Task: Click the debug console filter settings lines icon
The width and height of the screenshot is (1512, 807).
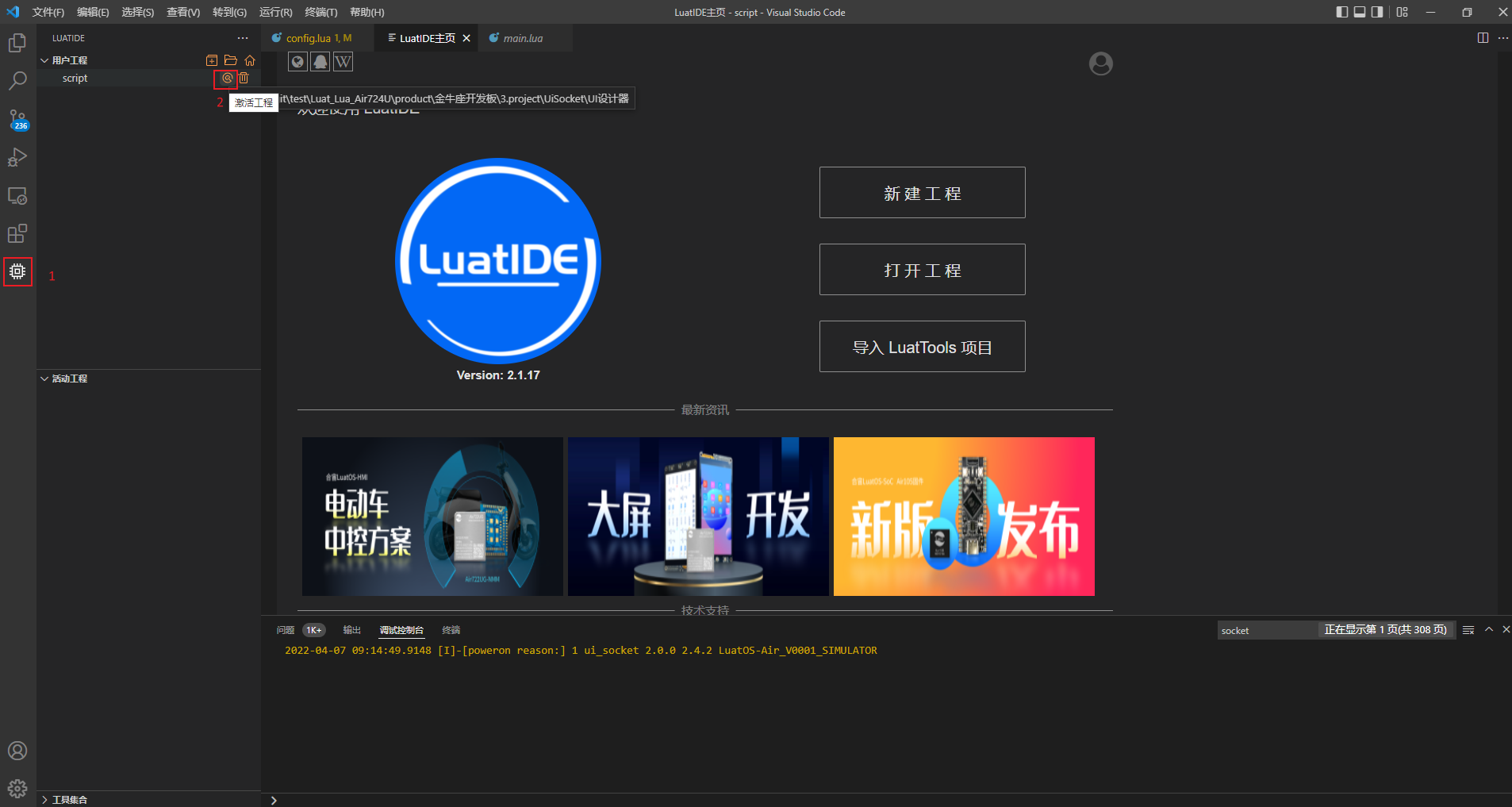Action: pos(1468,630)
